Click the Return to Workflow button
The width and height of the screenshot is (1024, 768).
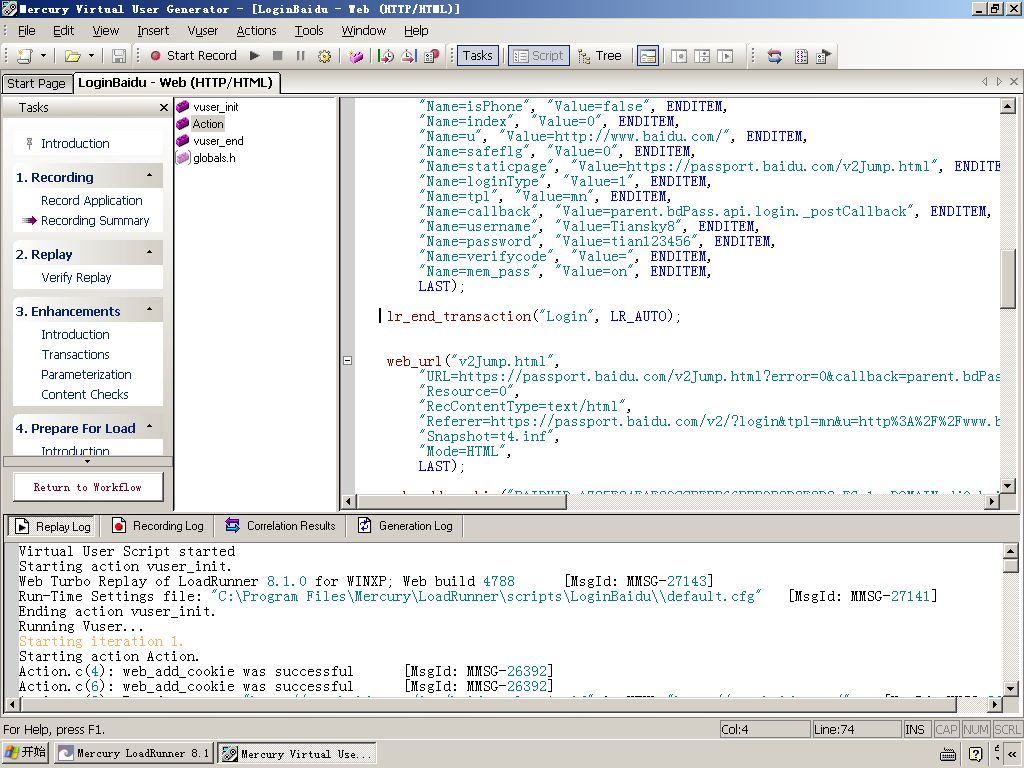(88, 487)
